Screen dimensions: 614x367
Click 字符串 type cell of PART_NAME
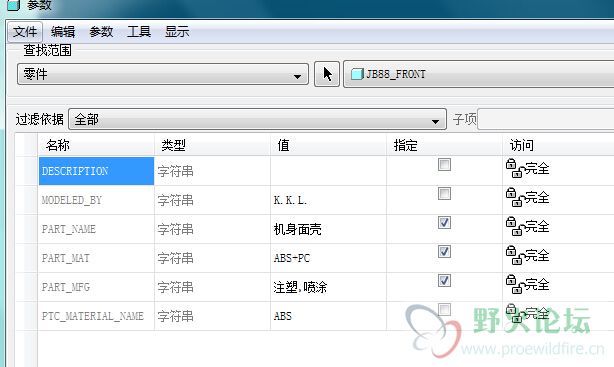click(x=212, y=229)
